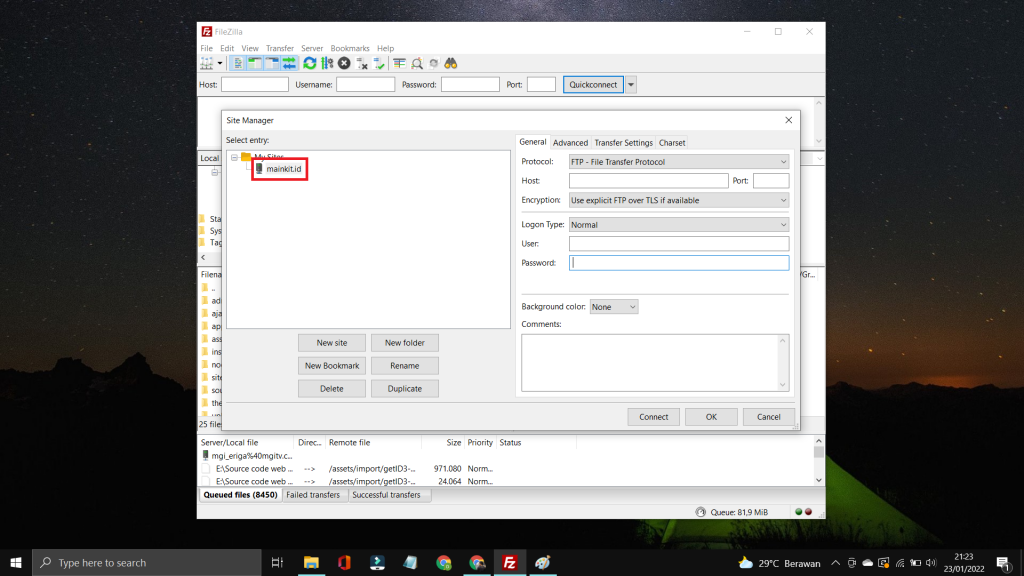Select the mainkit.id site entry

click(280, 168)
